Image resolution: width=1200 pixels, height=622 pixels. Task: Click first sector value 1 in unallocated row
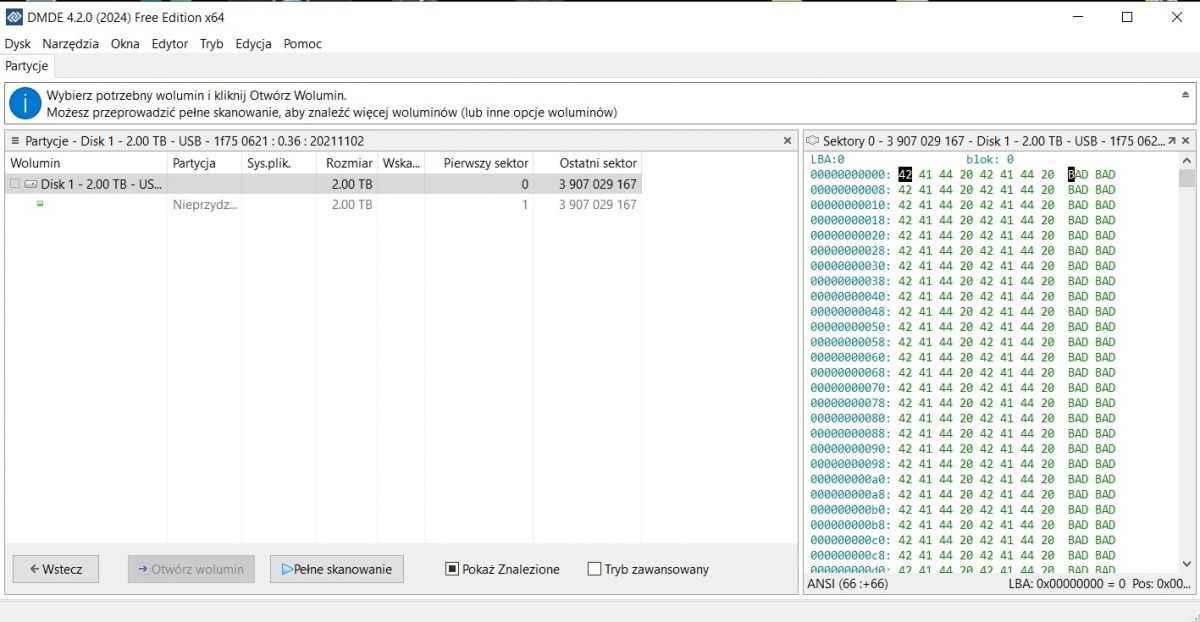[x=524, y=204]
